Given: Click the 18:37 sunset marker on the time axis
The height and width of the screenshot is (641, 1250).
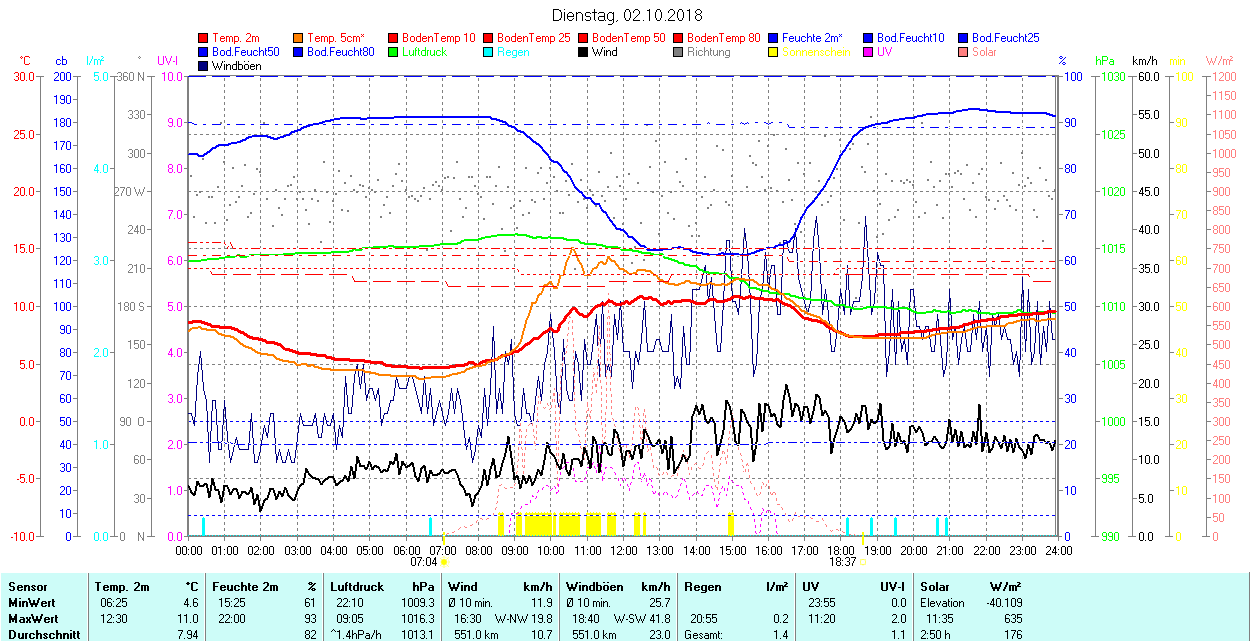Looking at the screenshot, I should (843, 563).
